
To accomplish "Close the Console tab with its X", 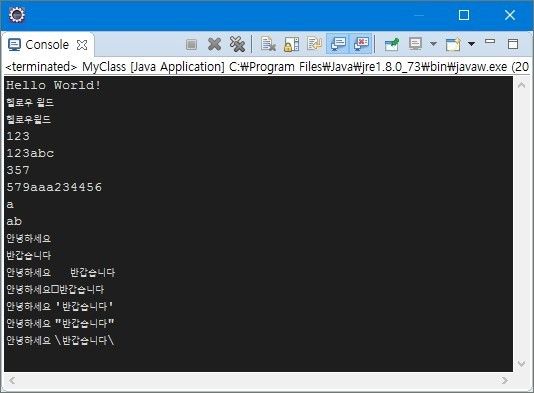I will pyautogui.click(x=82, y=45).
